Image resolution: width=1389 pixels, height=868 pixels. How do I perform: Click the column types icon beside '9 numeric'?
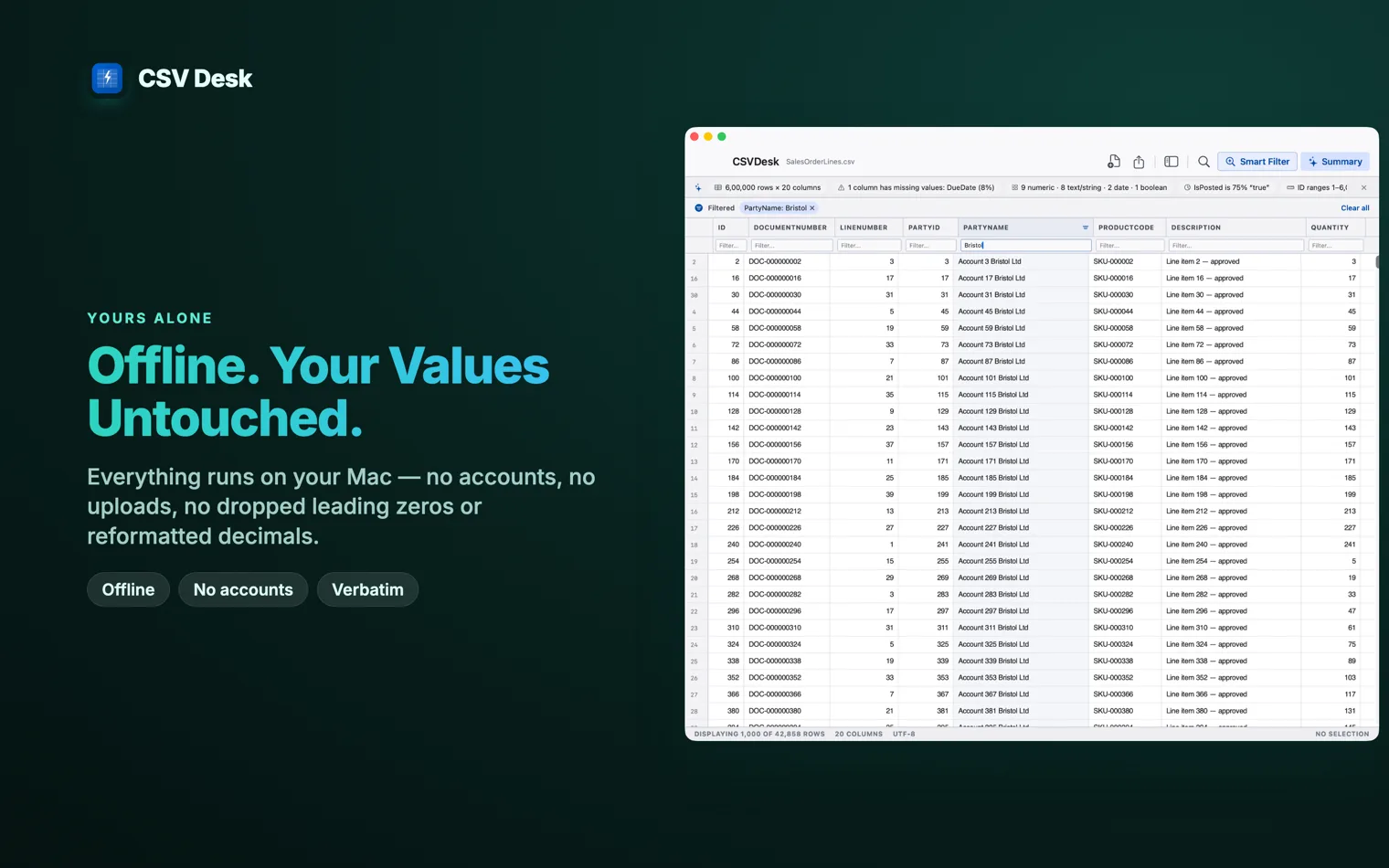pyautogui.click(x=1014, y=187)
